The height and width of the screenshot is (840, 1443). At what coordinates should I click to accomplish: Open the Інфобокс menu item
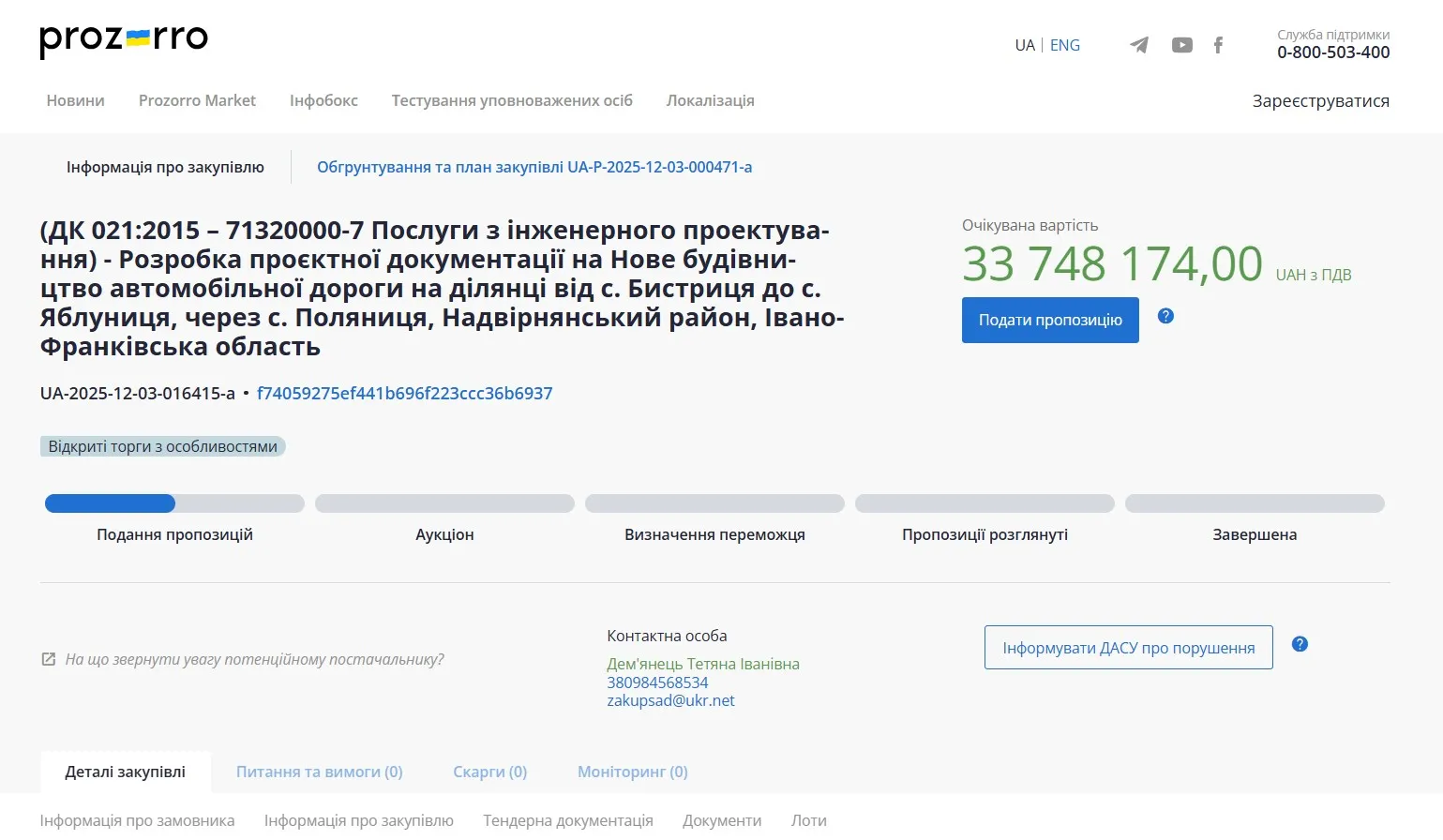323,100
